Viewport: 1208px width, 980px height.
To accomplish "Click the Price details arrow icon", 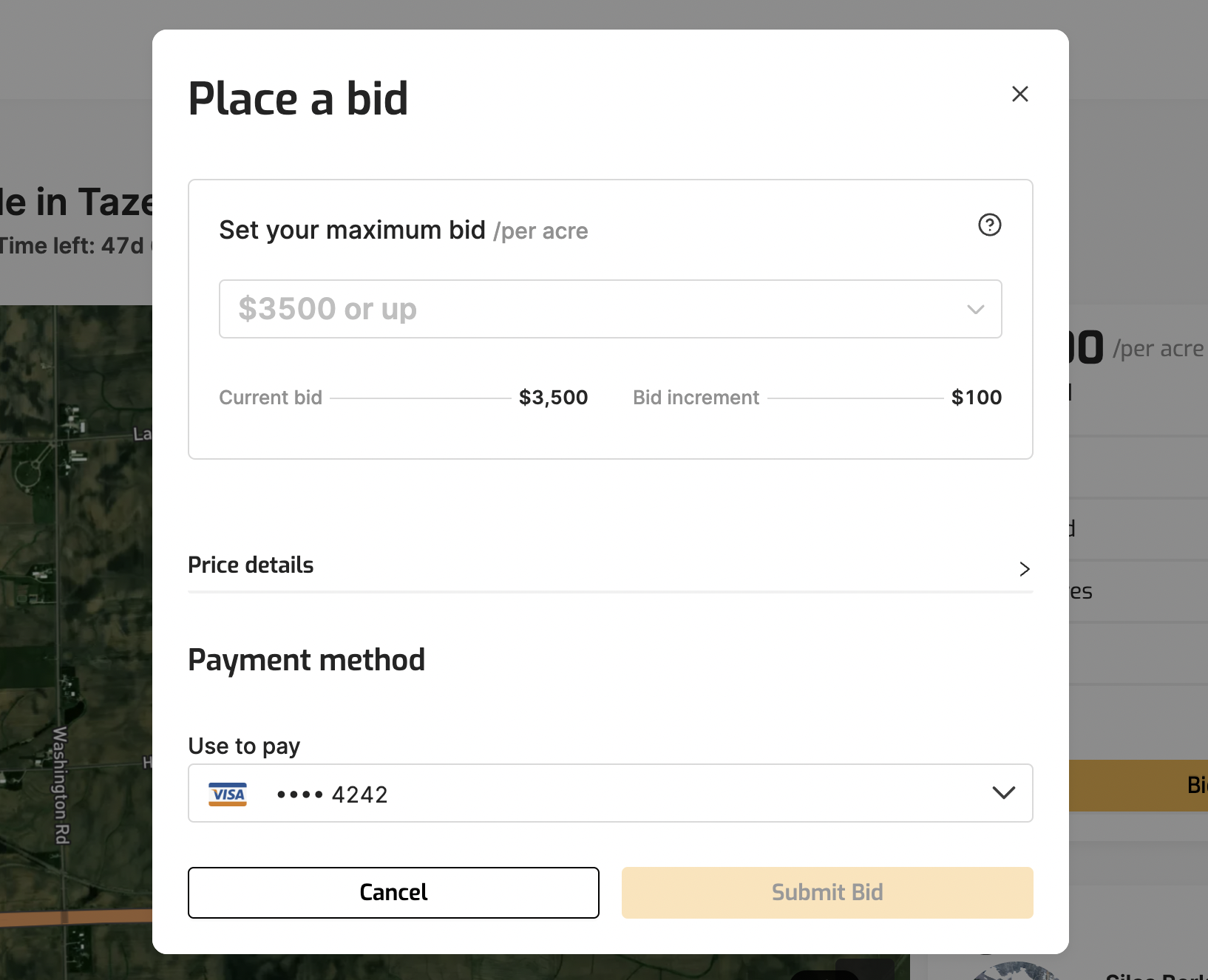I will 1024,568.
